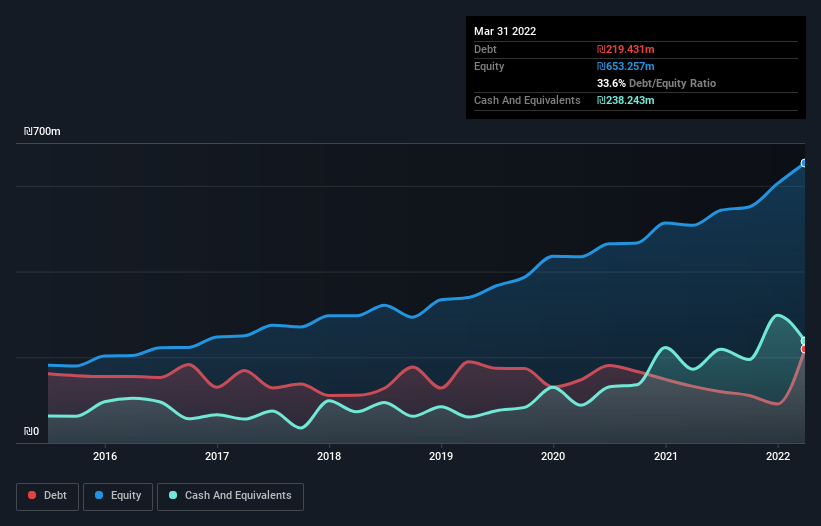
Task: Click Cash And Equivalents label in tooltip
Action: (527, 100)
